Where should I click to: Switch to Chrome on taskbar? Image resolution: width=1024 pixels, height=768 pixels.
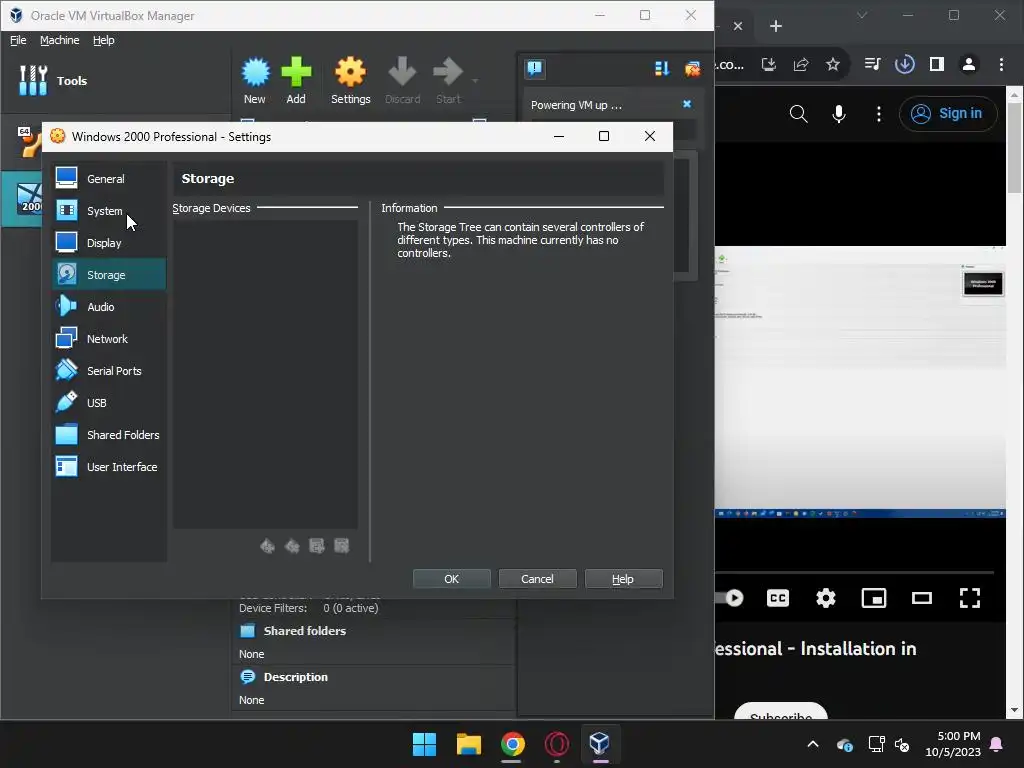[x=513, y=744]
